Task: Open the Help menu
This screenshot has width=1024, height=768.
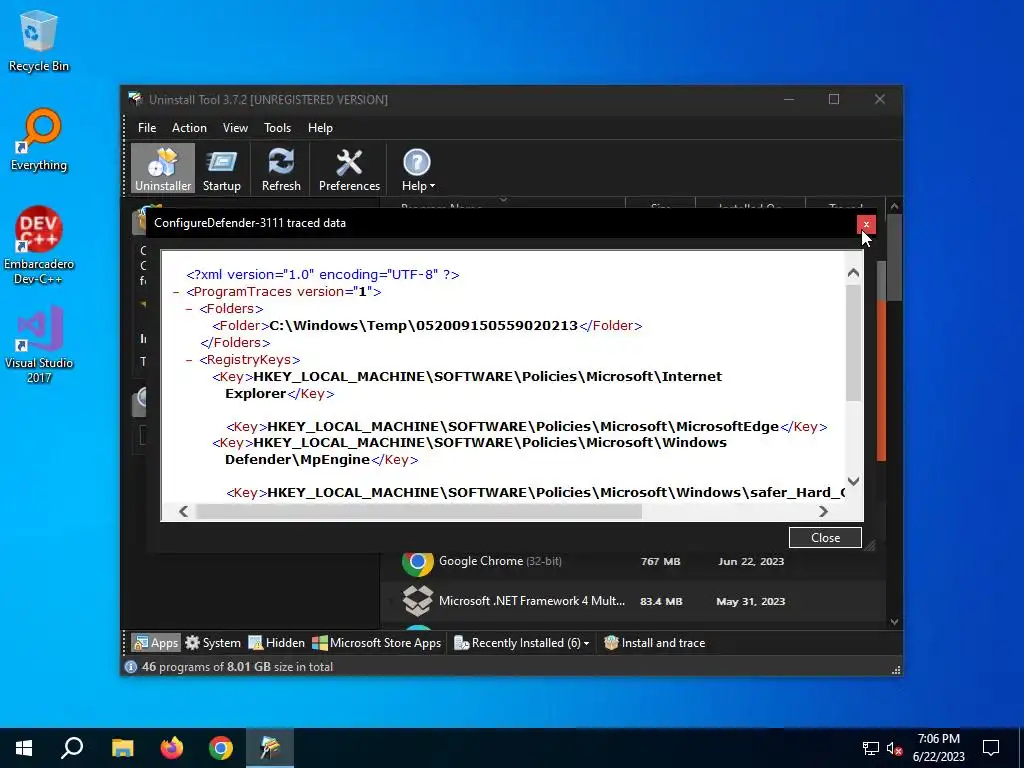Action: pos(320,128)
